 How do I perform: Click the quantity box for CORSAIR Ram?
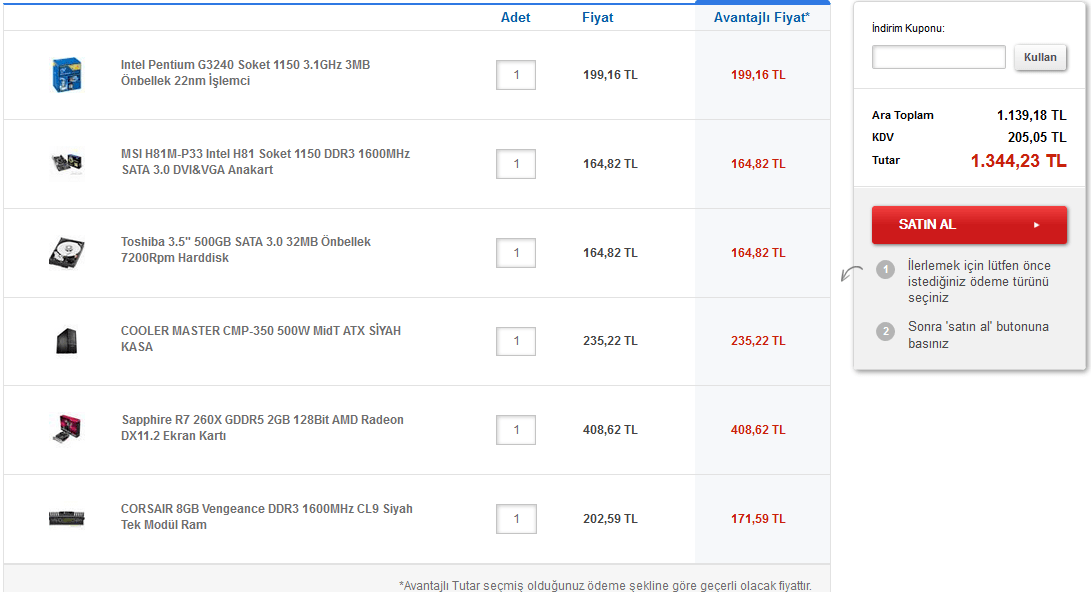pyautogui.click(x=516, y=519)
